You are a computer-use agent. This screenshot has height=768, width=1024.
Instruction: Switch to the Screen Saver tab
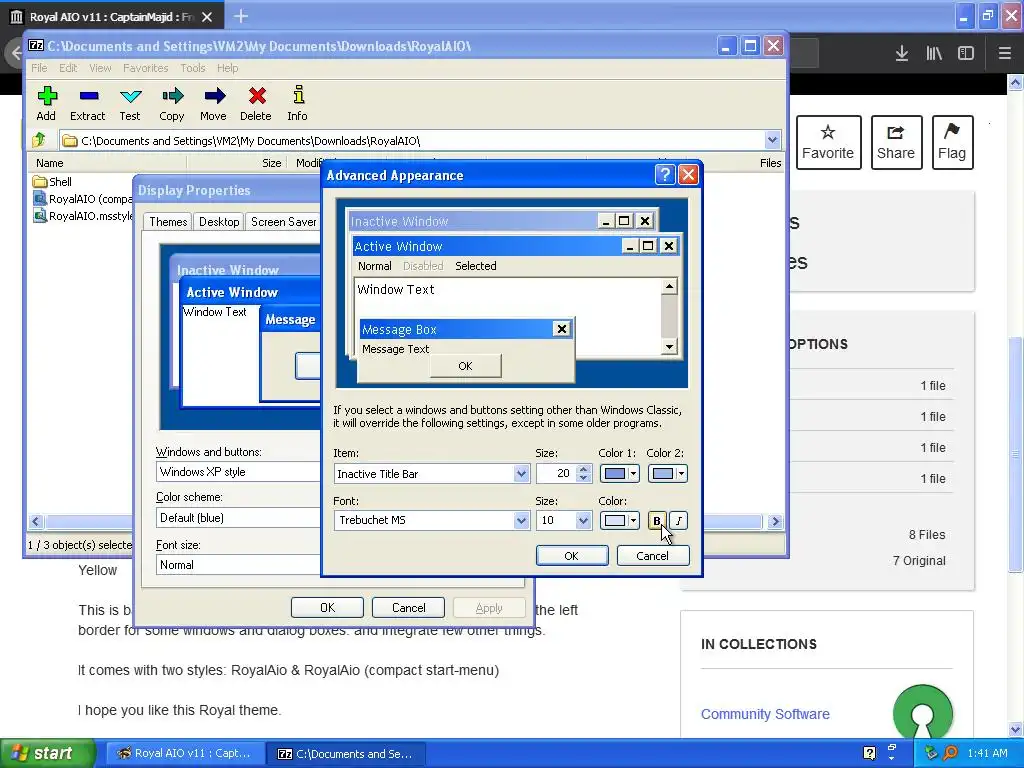(283, 221)
